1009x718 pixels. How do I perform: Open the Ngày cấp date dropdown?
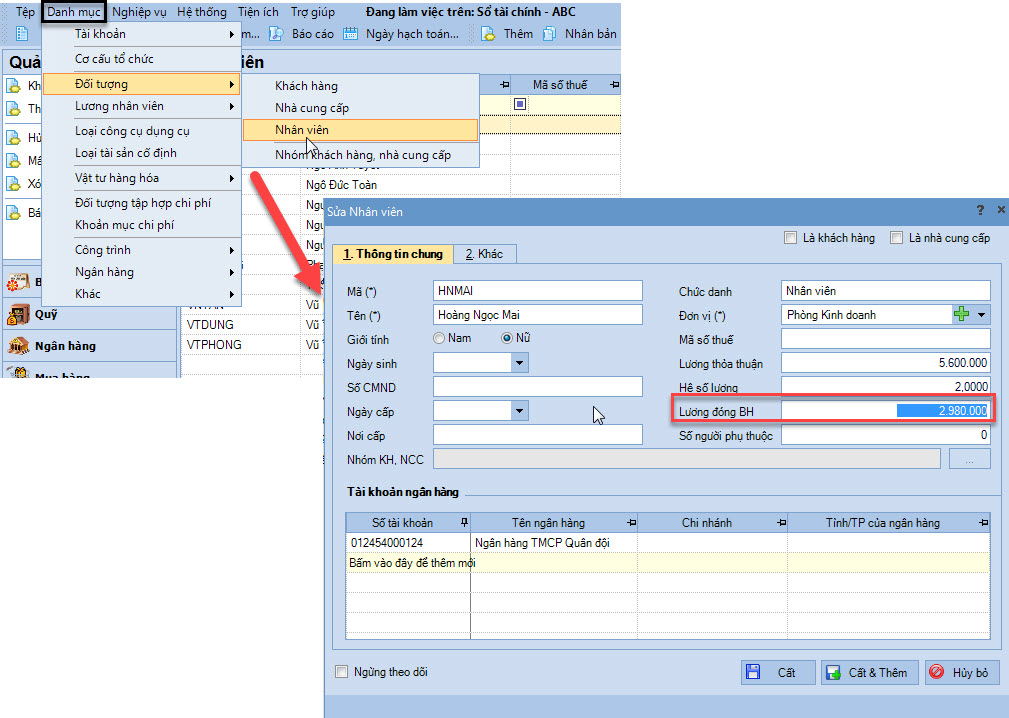point(519,410)
